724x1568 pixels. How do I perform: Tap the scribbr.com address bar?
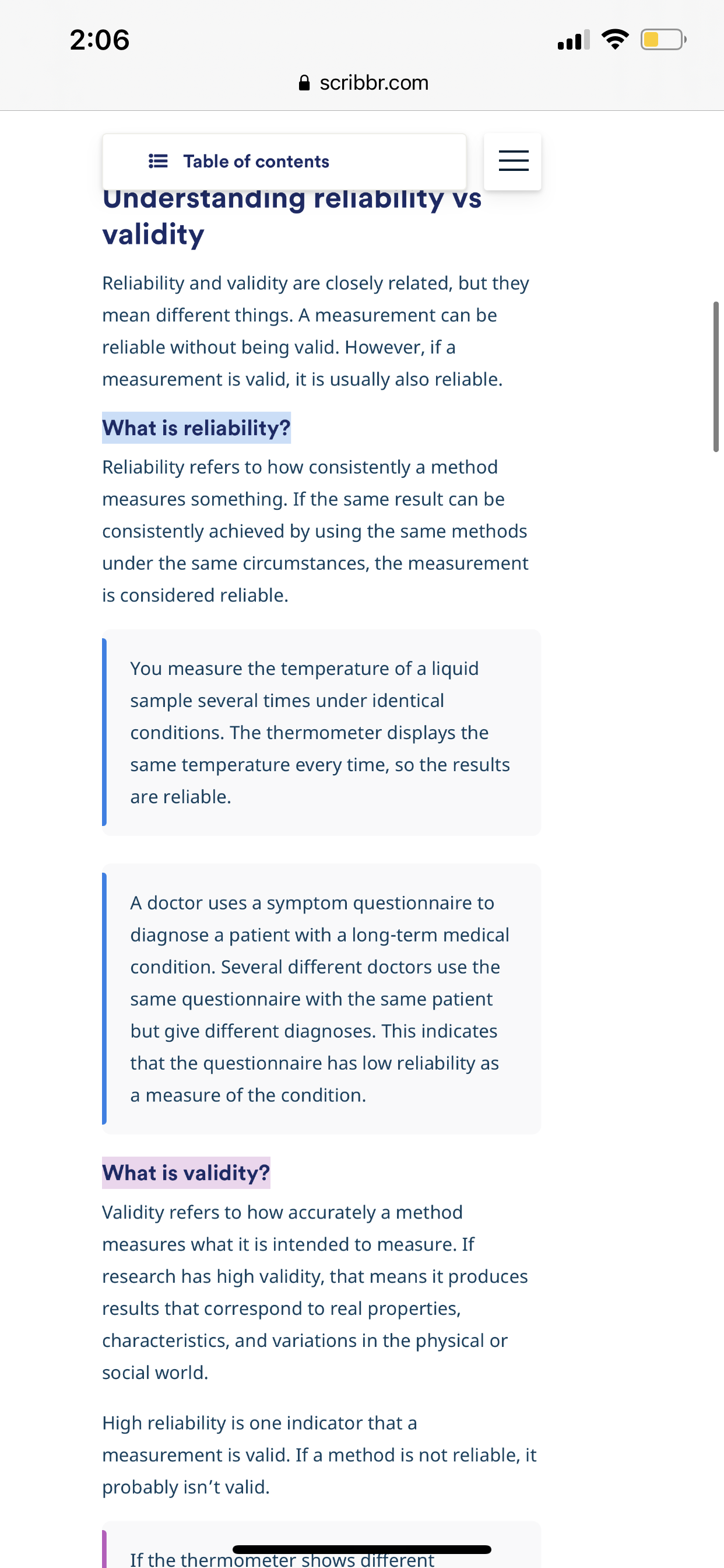pyautogui.click(x=363, y=83)
